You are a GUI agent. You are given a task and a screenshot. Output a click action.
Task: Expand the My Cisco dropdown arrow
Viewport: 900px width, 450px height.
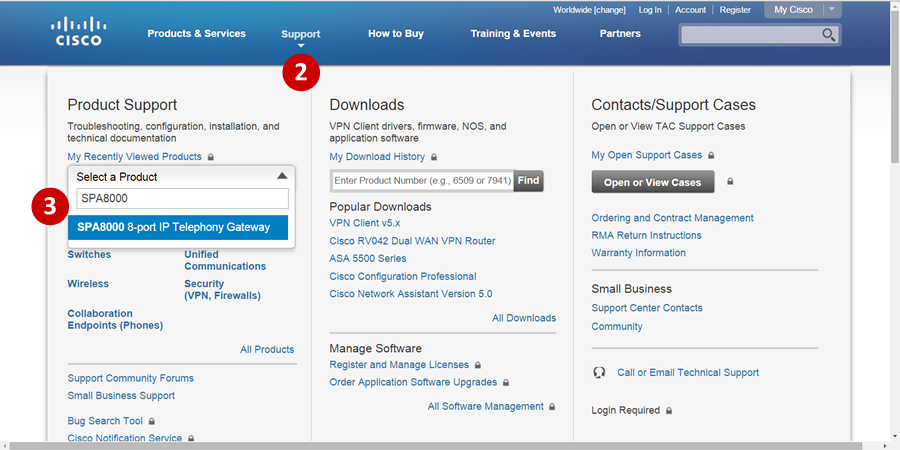coord(832,10)
